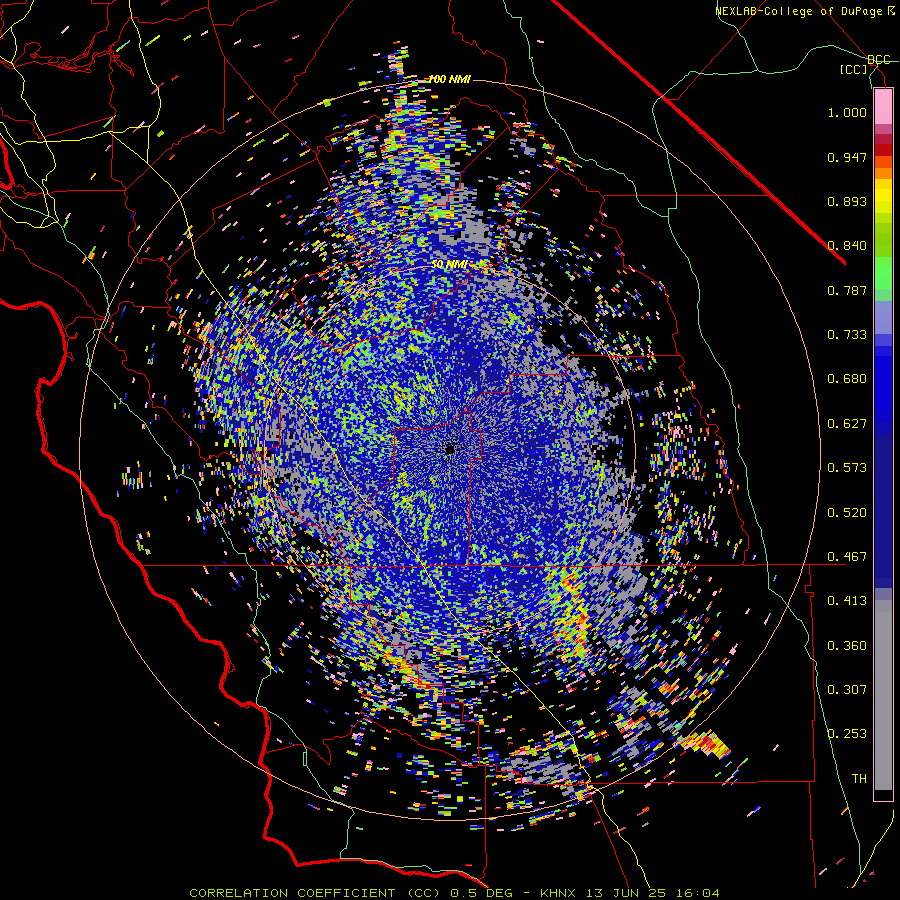Viewport: 900px width, 900px height.
Task: Click the 0.733 scale value
Action: pos(847,335)
